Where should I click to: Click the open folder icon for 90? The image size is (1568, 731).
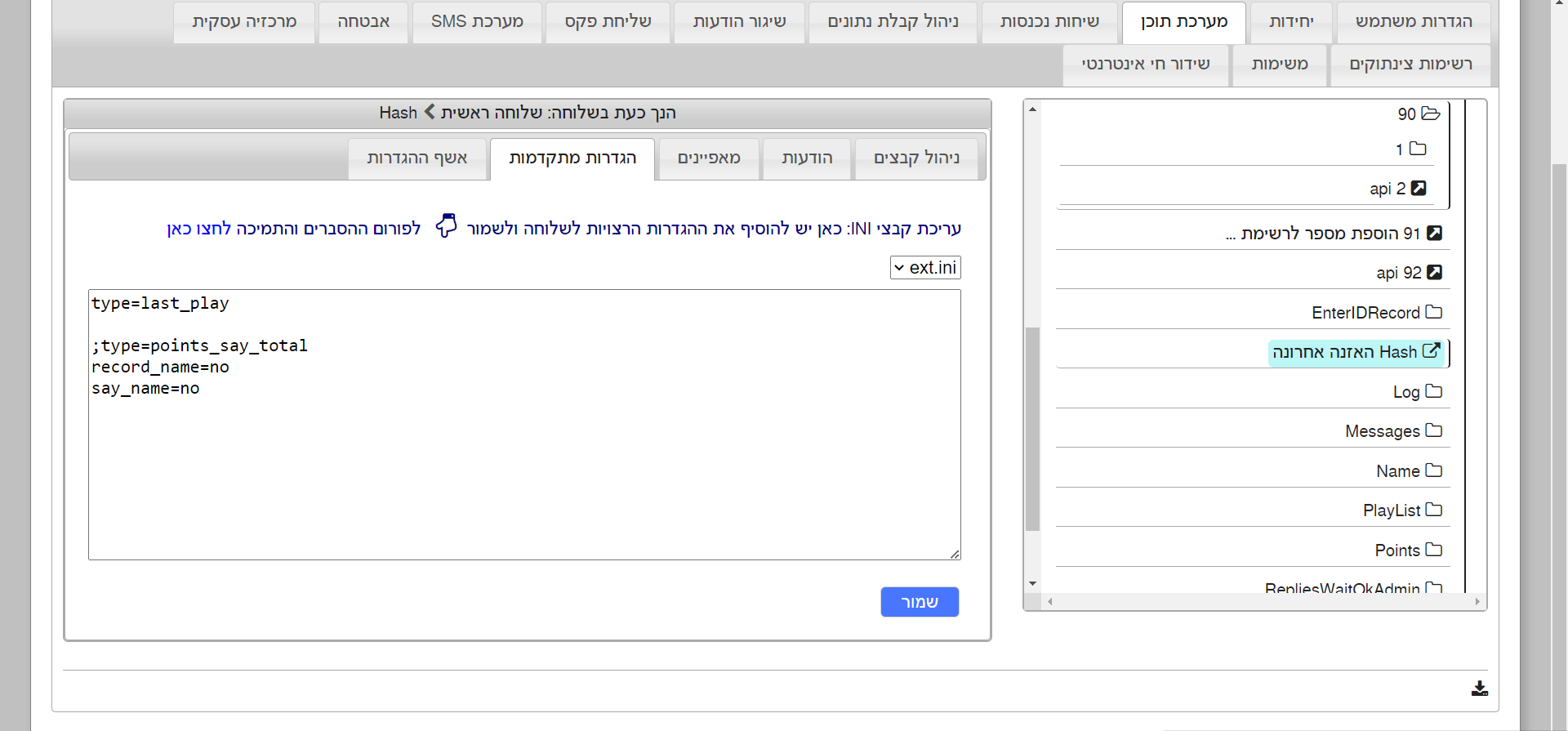1430,114
